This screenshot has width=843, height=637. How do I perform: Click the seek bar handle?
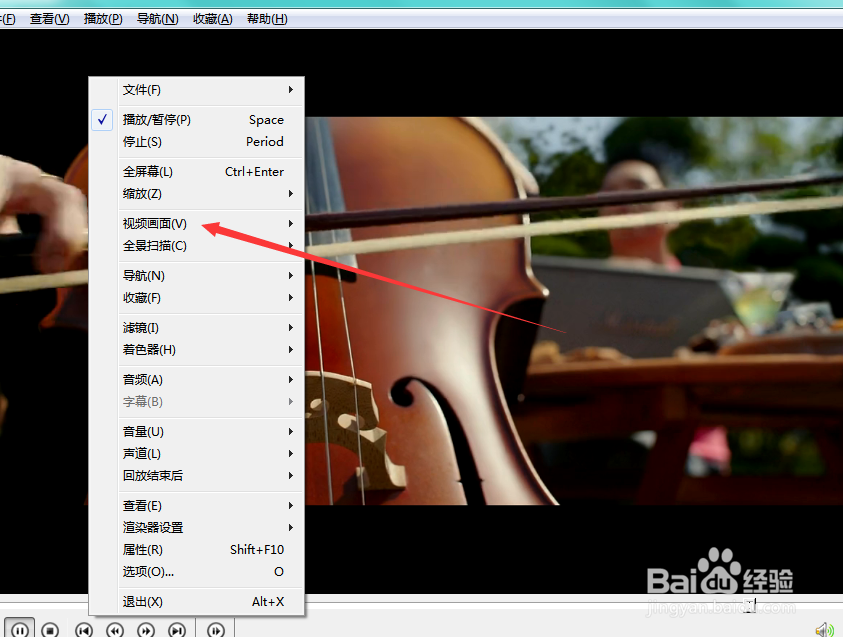pyautogui.click(x=751, y=605)
